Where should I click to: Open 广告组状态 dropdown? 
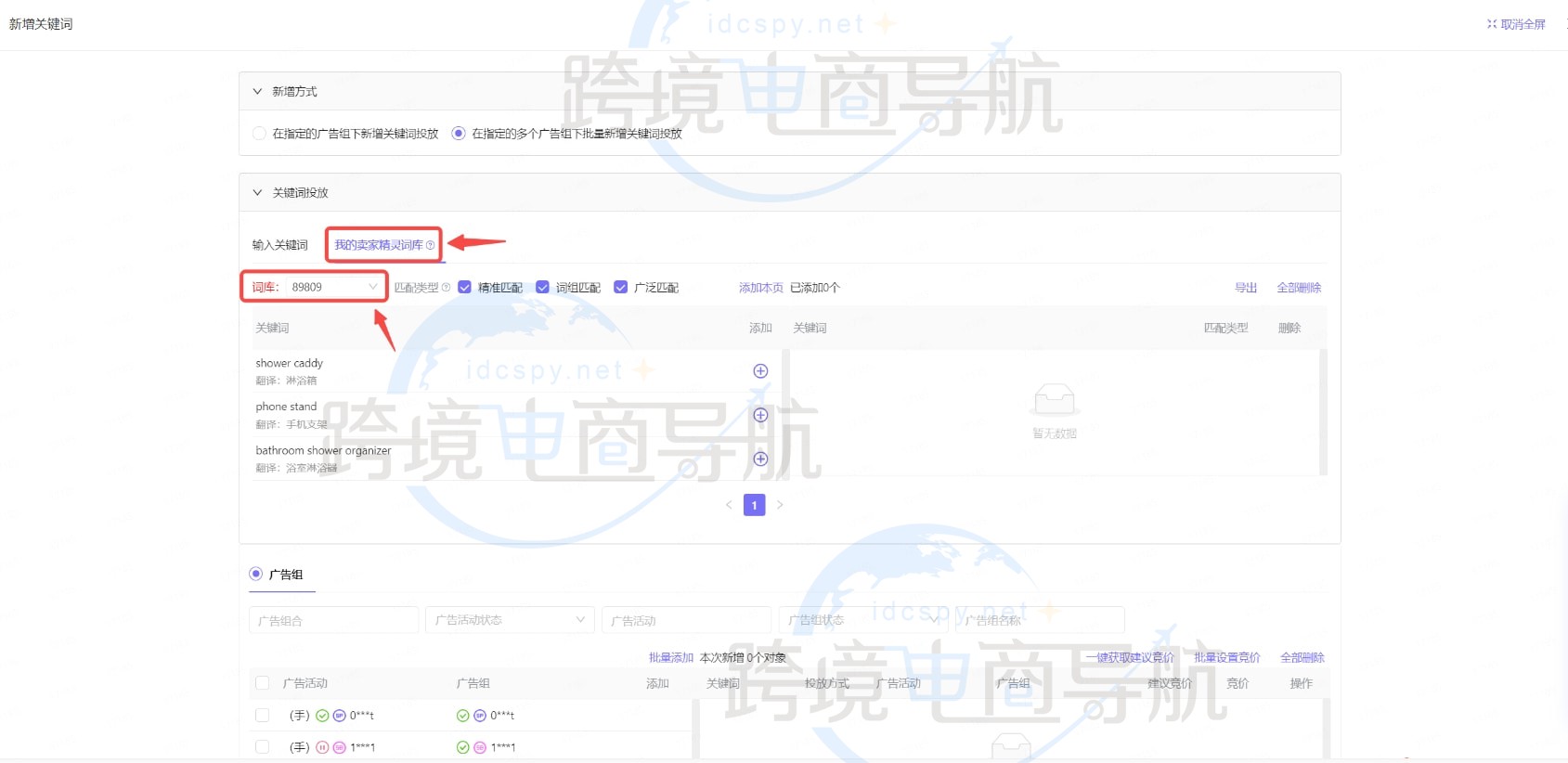pos(862,620)
